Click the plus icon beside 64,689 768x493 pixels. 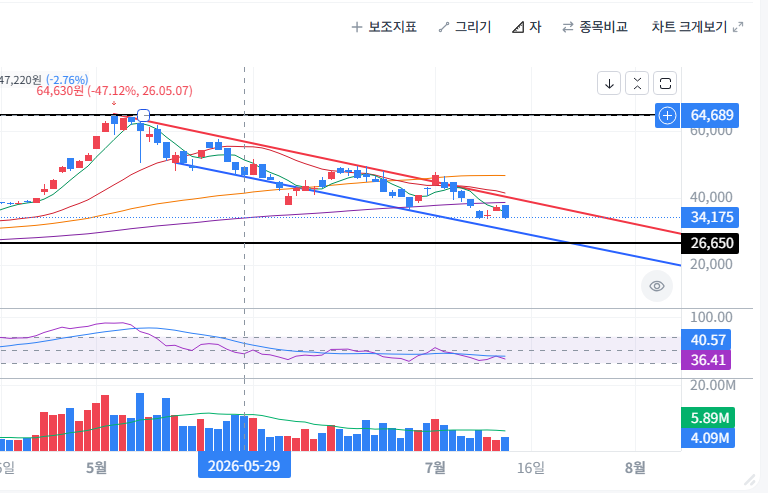[668, 116]
